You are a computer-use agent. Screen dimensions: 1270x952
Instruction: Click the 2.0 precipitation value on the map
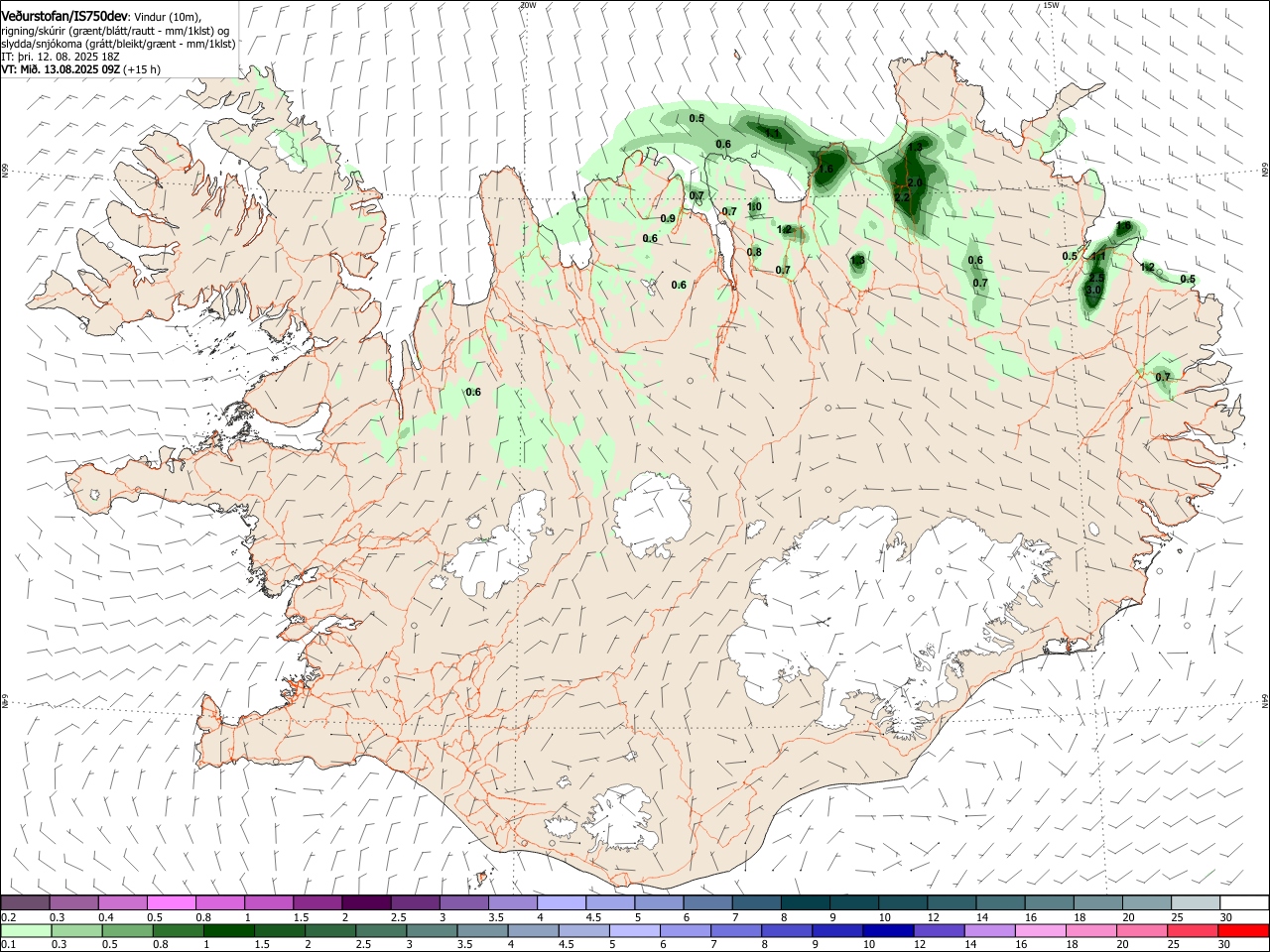[x=916, y=183]
